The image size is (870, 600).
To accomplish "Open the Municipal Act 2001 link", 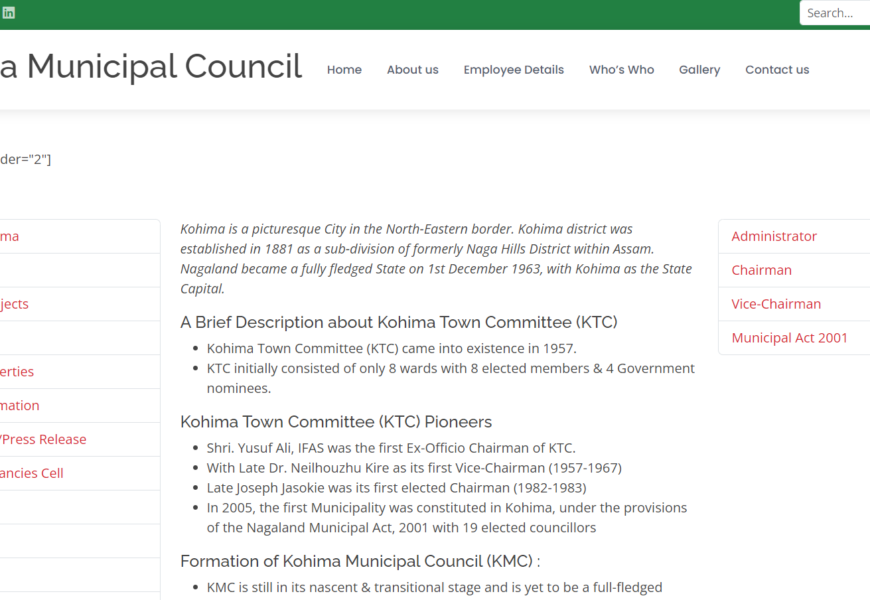I will (x=790, y=338).
